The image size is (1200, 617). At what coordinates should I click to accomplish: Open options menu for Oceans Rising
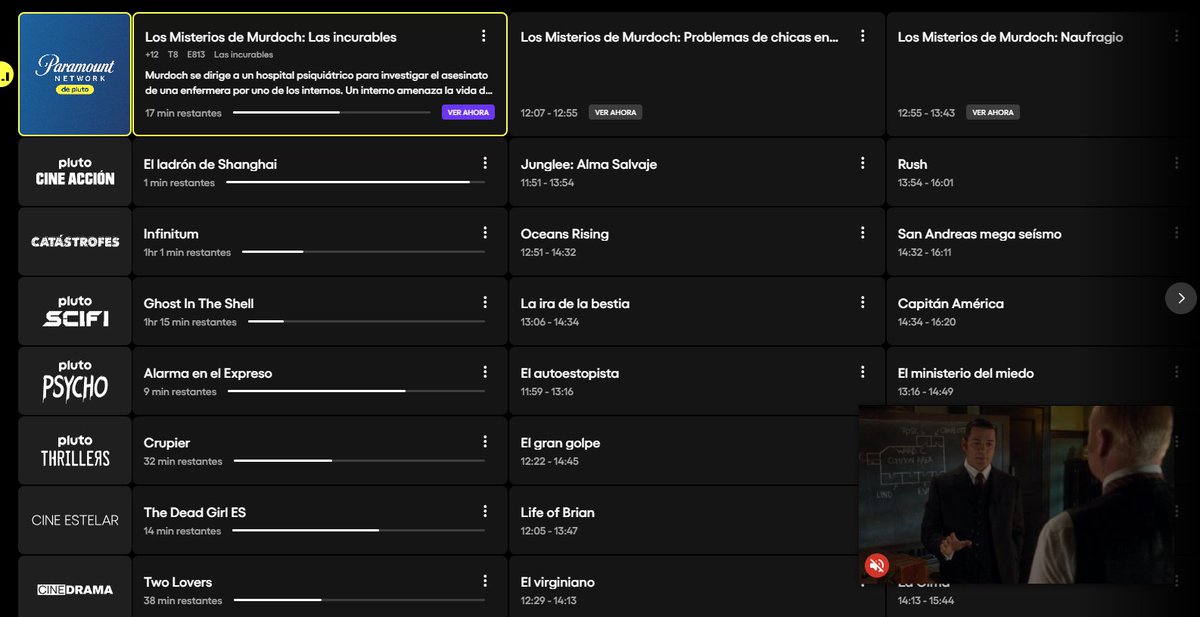tap(862, 233)
